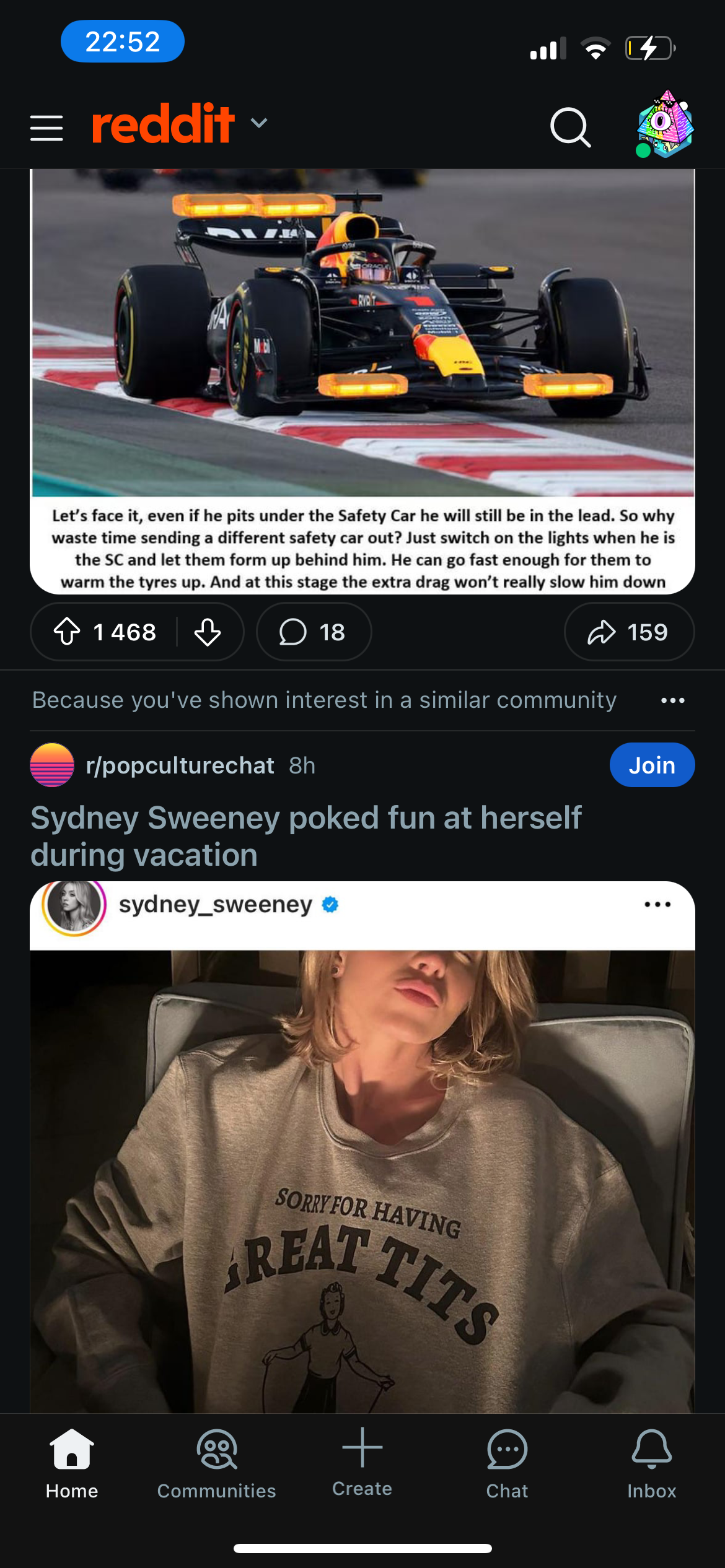Open the Inbox notifications tab
This screenshot has height=1568, width=725.
tap(651, 1463)
